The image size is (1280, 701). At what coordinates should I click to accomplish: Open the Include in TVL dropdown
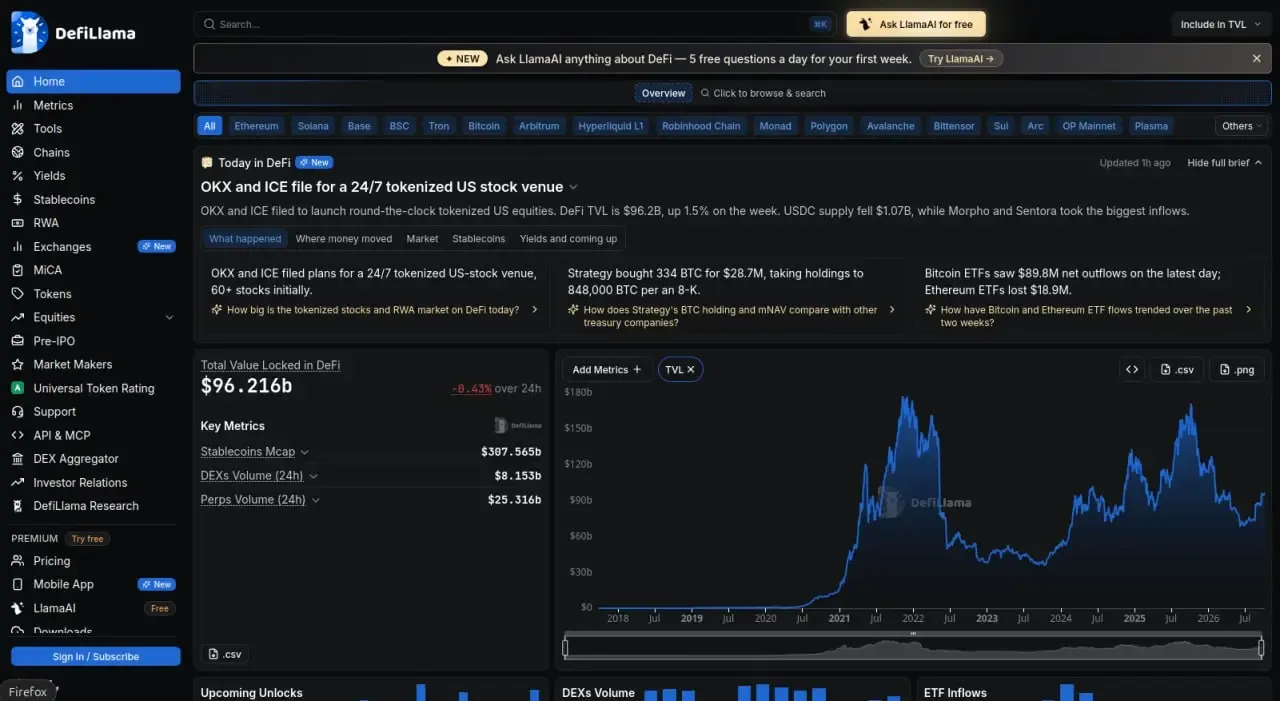tap(1220, 24)
